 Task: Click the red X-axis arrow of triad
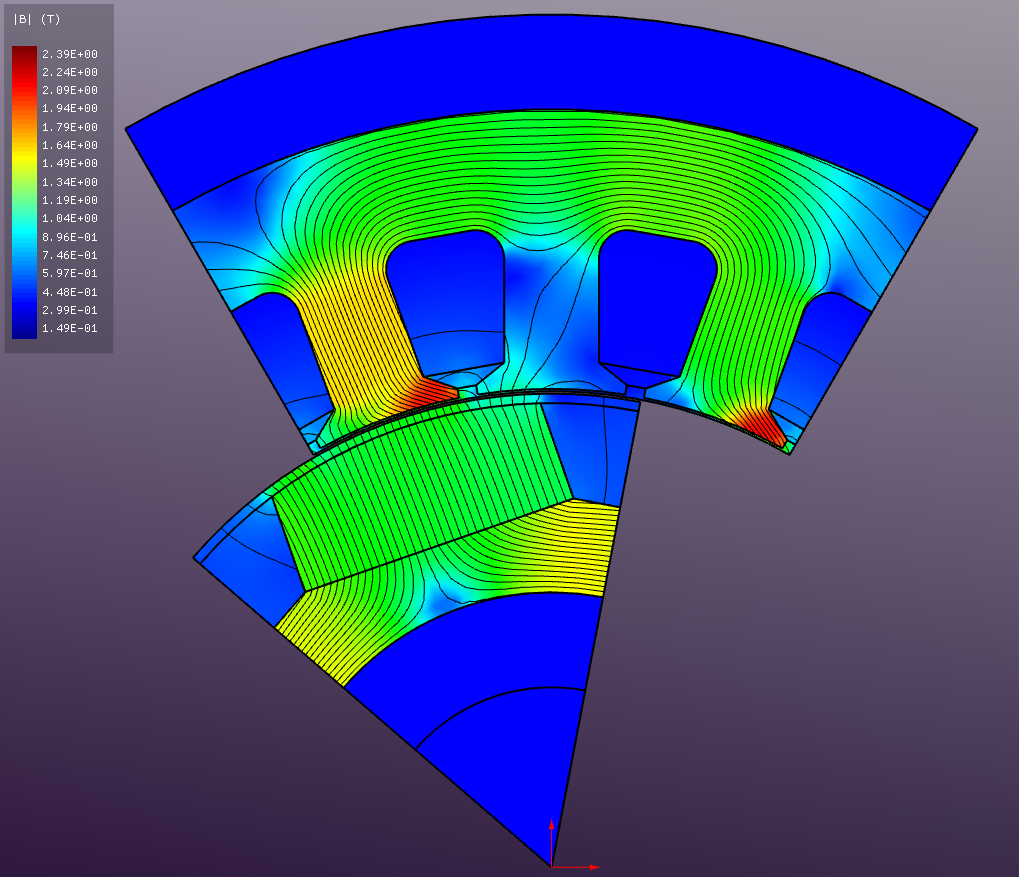coord(591,866)
